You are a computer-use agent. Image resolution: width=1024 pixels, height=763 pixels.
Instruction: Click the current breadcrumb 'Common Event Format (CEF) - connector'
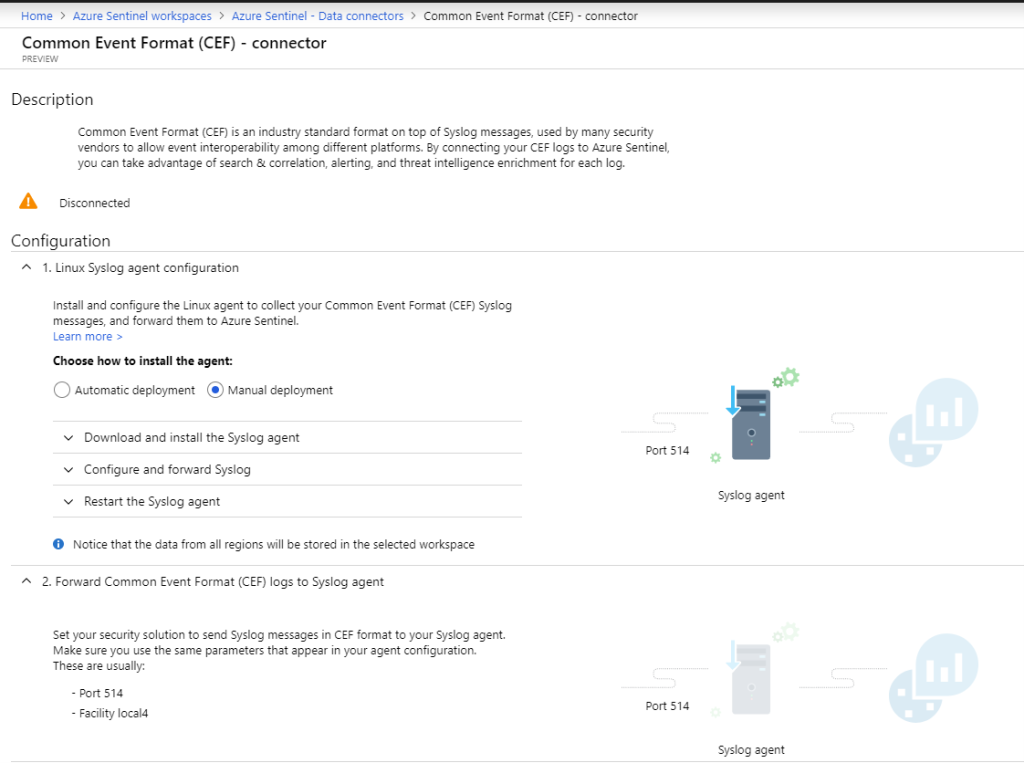coord(530,16)
